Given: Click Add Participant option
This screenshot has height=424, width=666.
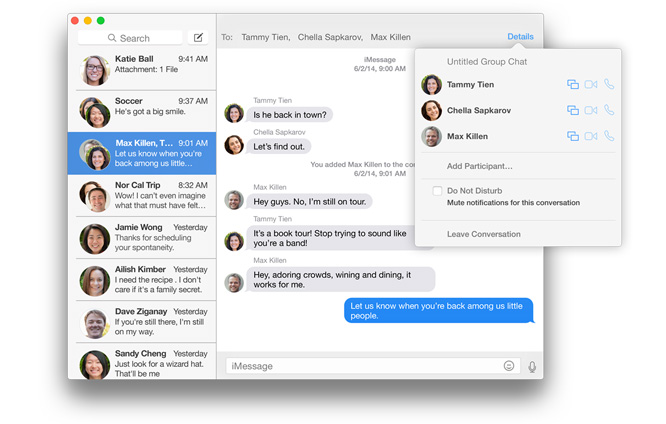Looking at the screenshot, I should click(479, 166).
